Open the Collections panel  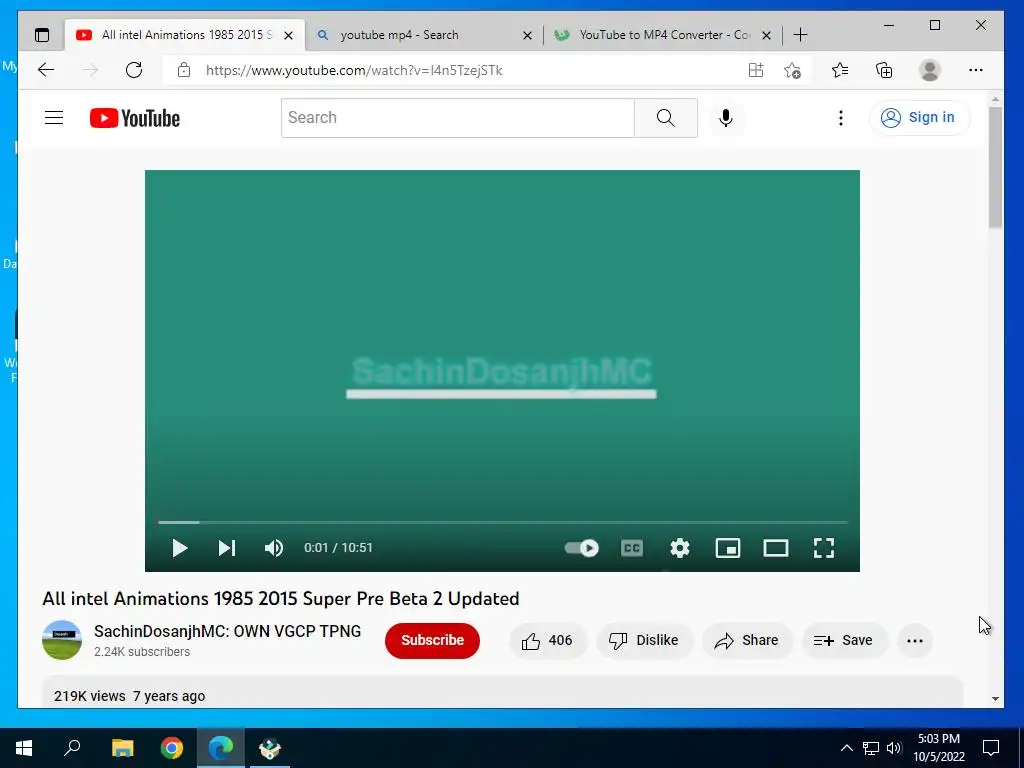884,70
